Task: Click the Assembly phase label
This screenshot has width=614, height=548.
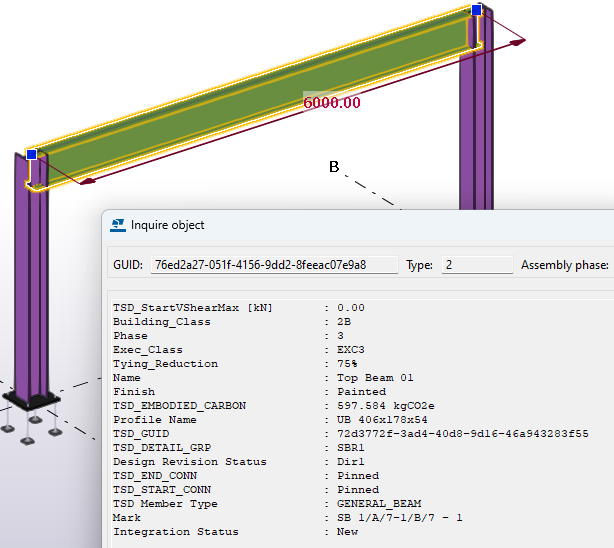Action: [x=564, y=265]
